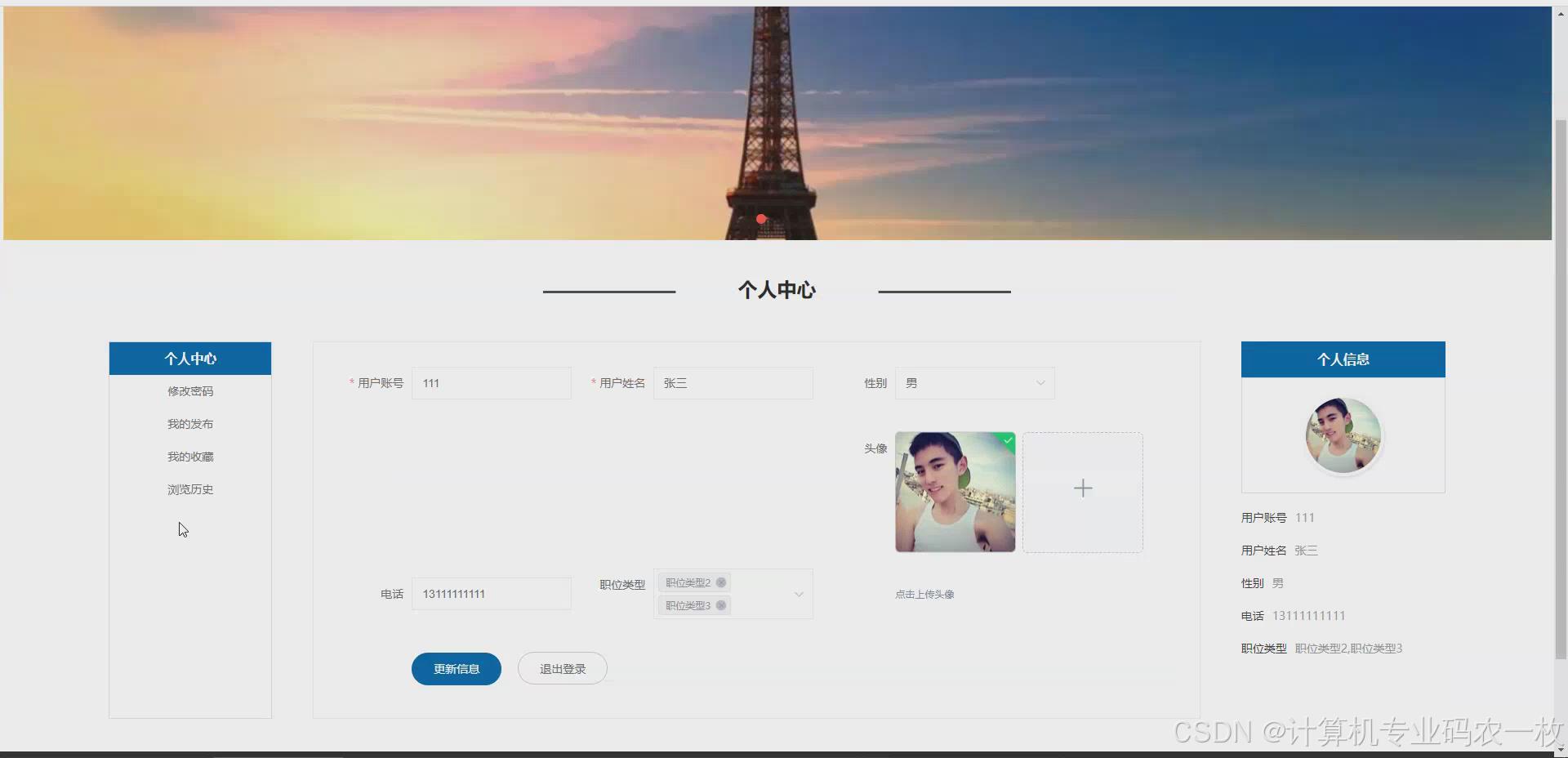Click the 111 account value in 个人信息
The height and width of the screenshot is (758, 1568).
1305,518
